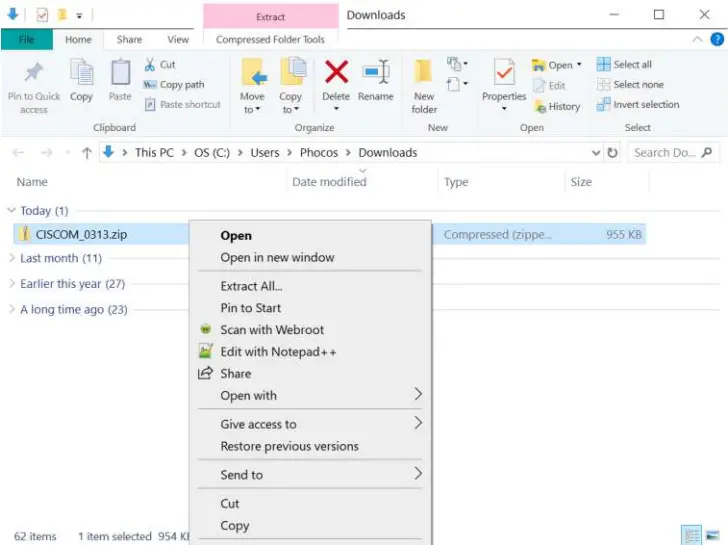Click the refresh icon beside address bar

(612, 153)
